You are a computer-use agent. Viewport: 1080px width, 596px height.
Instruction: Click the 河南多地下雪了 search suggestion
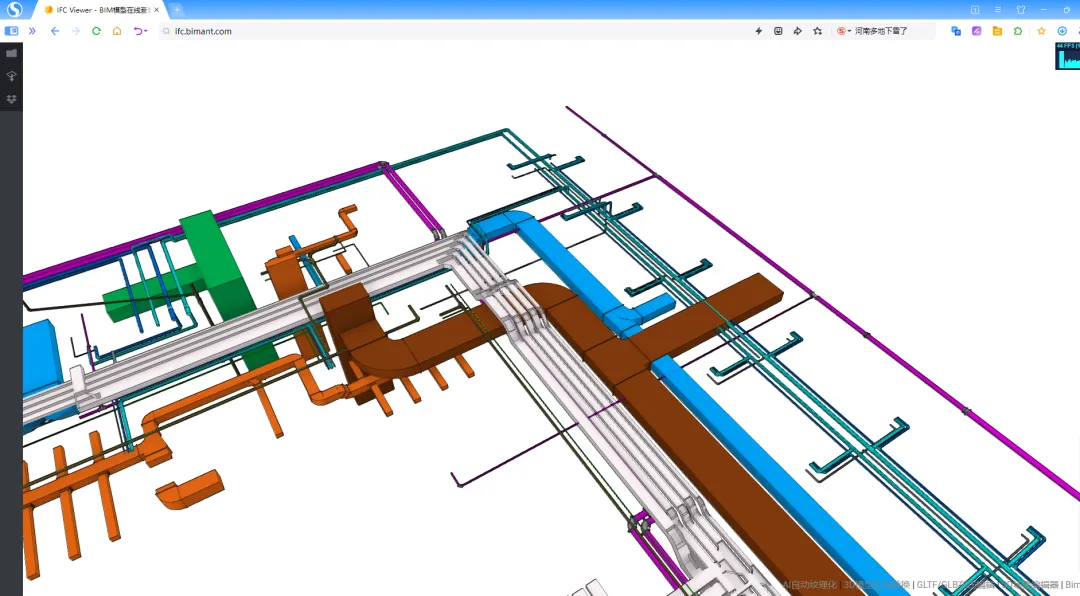(x=881, y=31)
